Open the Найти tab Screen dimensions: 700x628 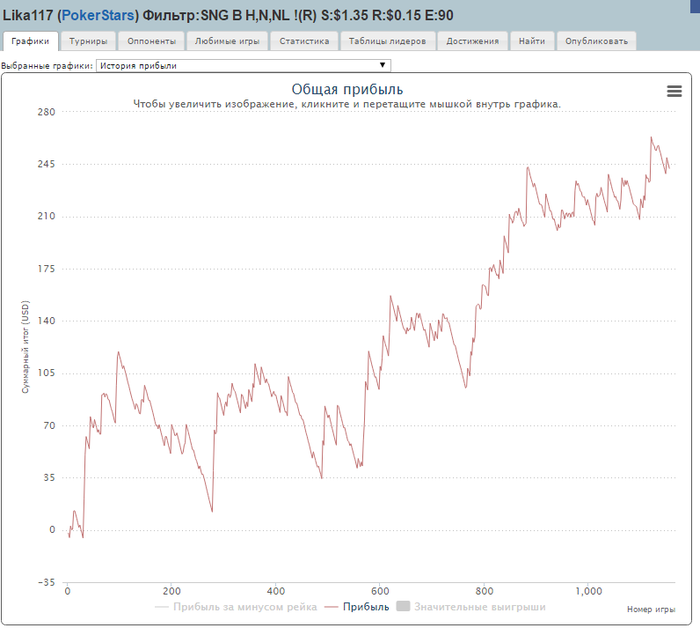pos(532,41)
